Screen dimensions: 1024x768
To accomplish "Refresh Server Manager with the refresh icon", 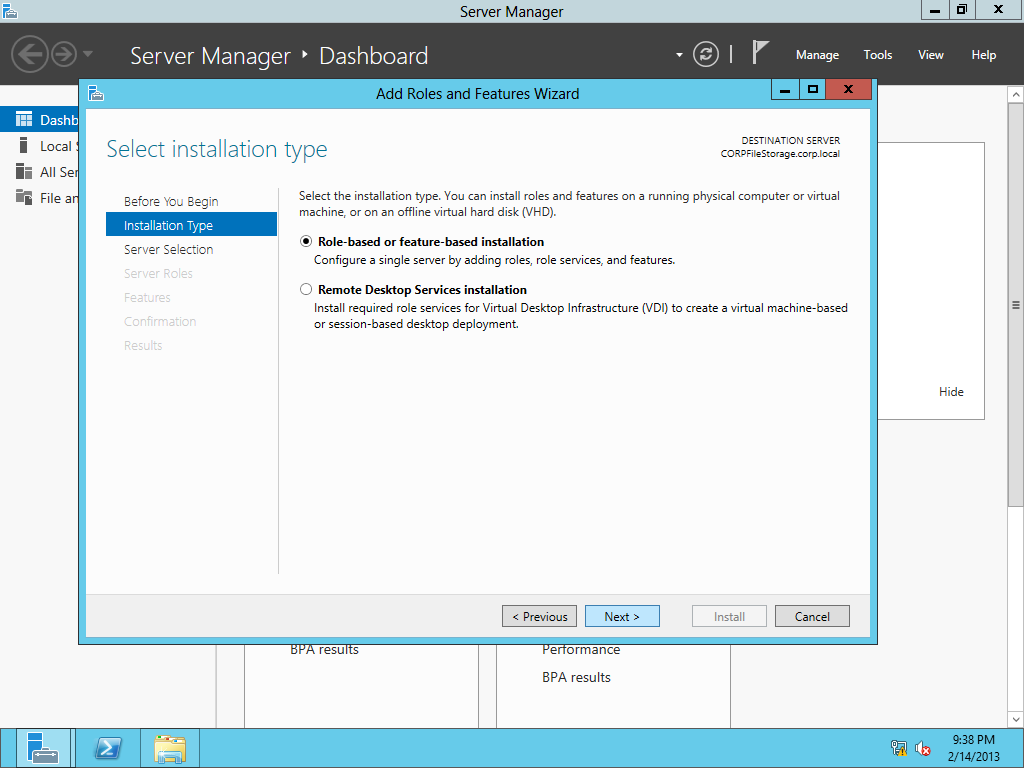I will (x=705, y=55).
